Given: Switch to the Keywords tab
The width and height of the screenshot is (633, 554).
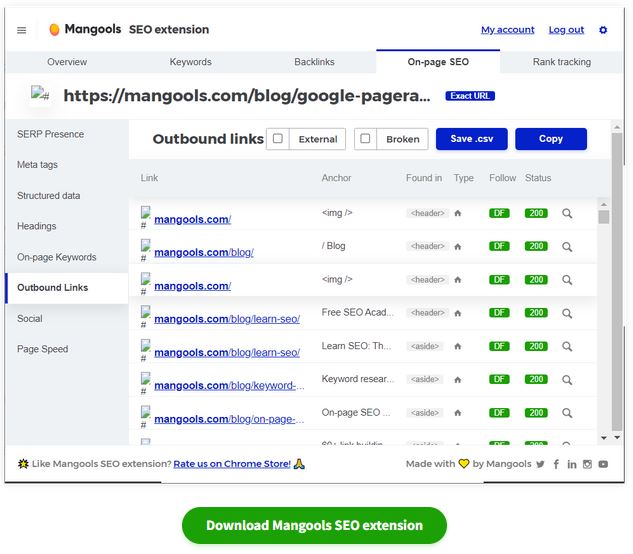Looking at the screenshot, I should (x=191, y=62).
